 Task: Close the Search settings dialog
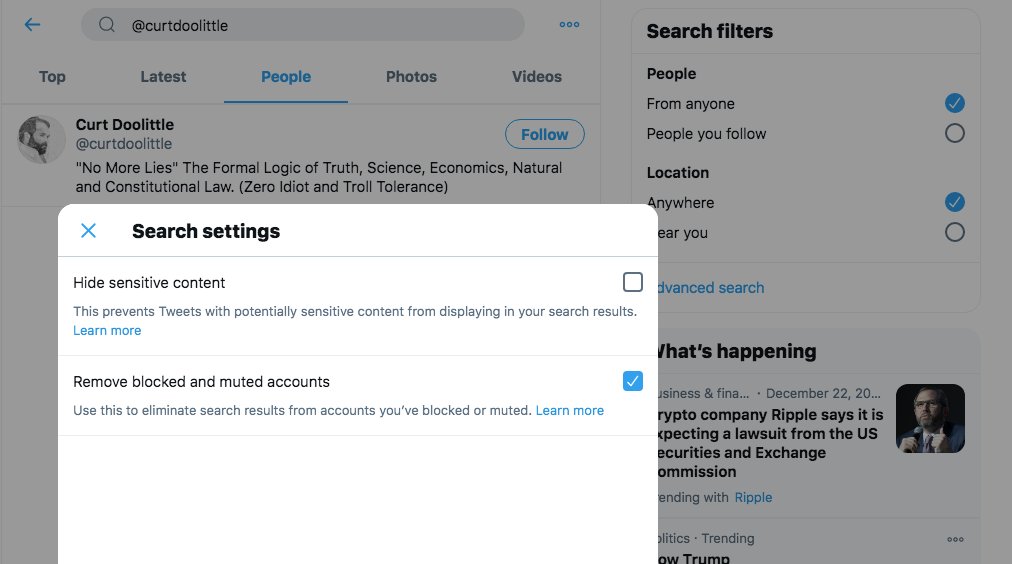(88, 231)
